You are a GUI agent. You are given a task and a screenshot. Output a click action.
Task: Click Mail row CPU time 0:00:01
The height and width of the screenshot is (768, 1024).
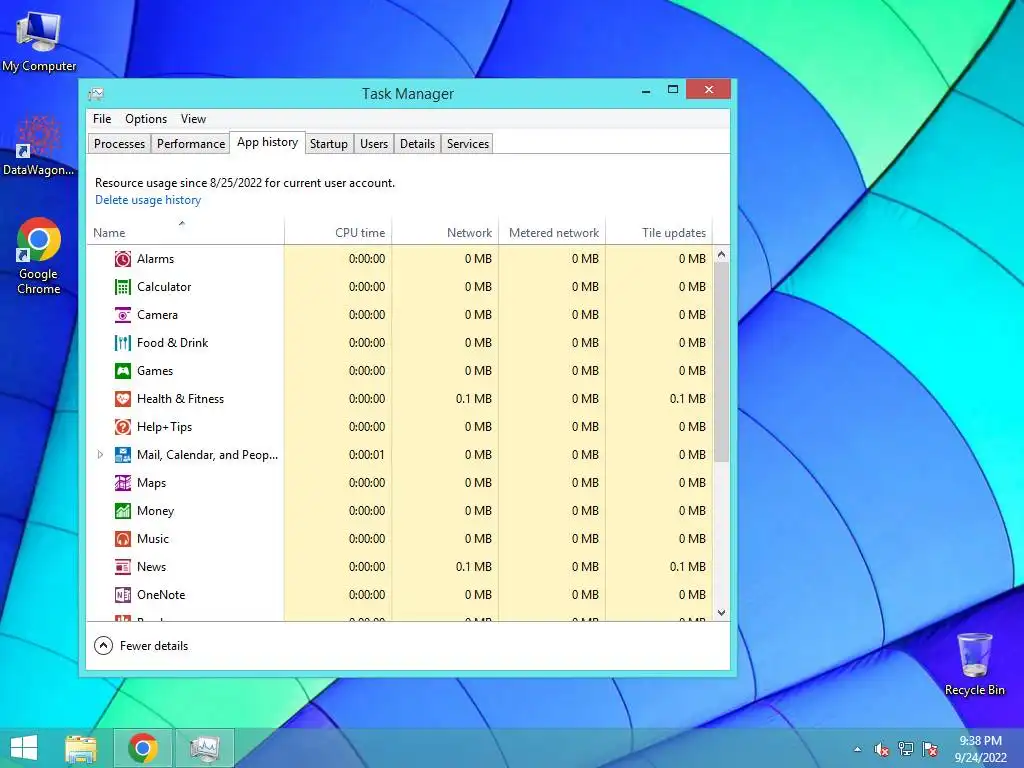(366, 455)
